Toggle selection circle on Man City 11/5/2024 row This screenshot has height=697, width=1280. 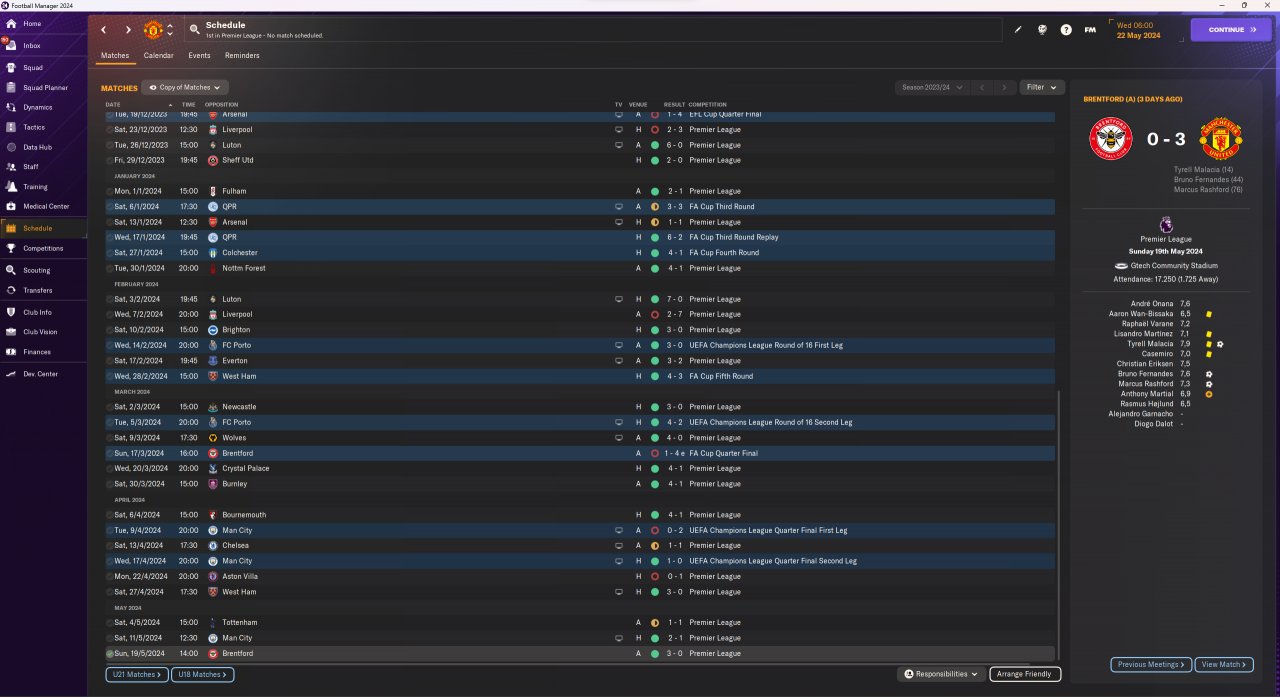110,638
